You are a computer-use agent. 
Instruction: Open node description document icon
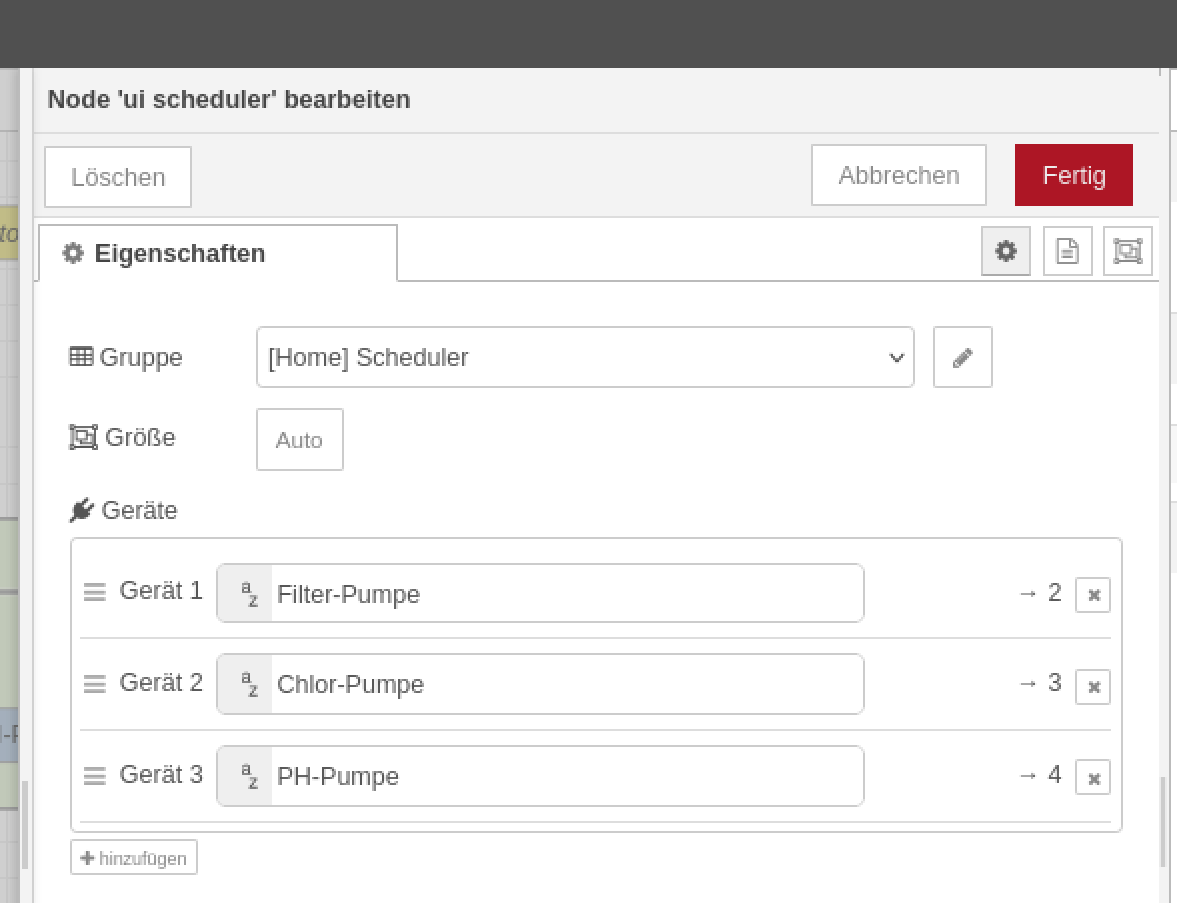tap(1067, 251)
